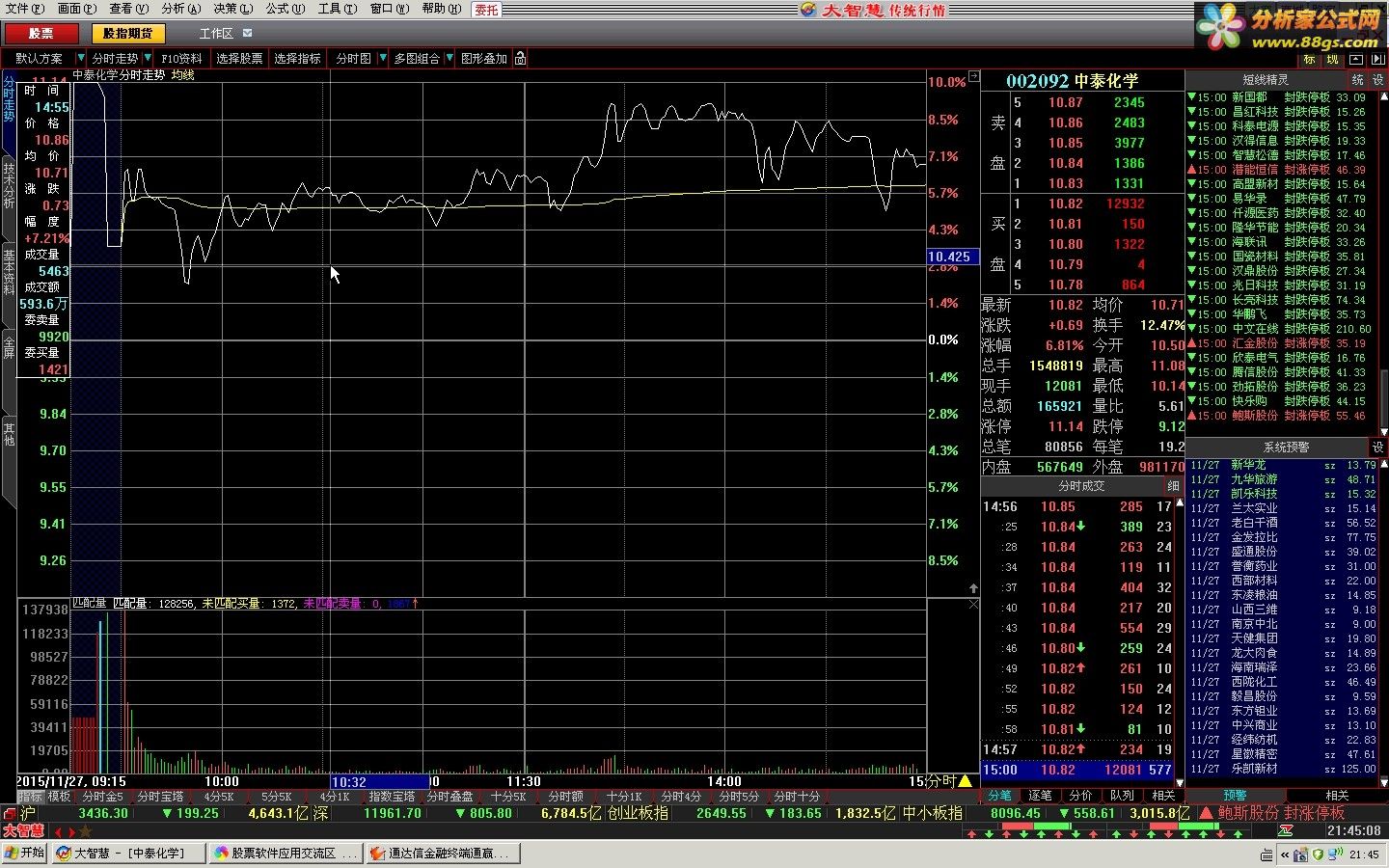The width and height of the screenshot is (1389, 868).
Task: Switch to 股票软件应用交流区 taskbar window
Action: 286,854
